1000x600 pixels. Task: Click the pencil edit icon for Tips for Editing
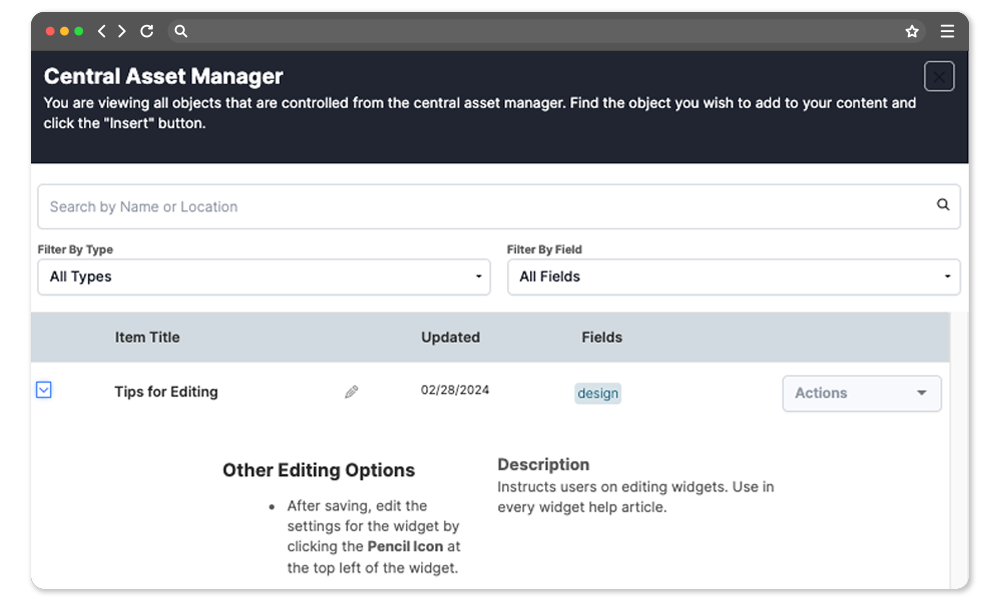click(351, 391)
